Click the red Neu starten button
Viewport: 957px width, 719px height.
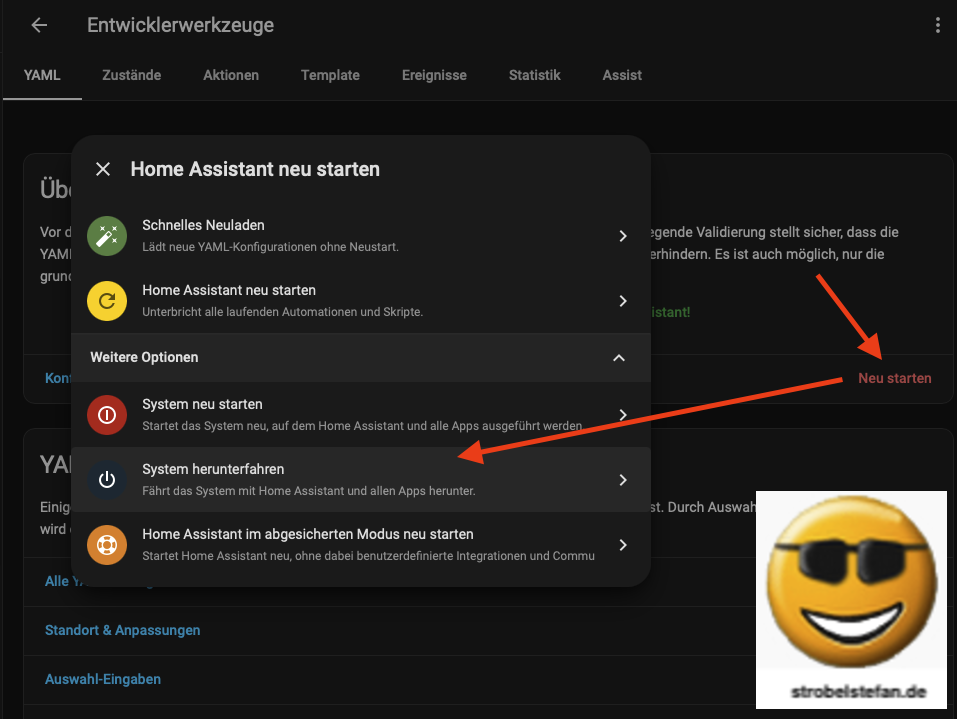[x=895, y=378]
